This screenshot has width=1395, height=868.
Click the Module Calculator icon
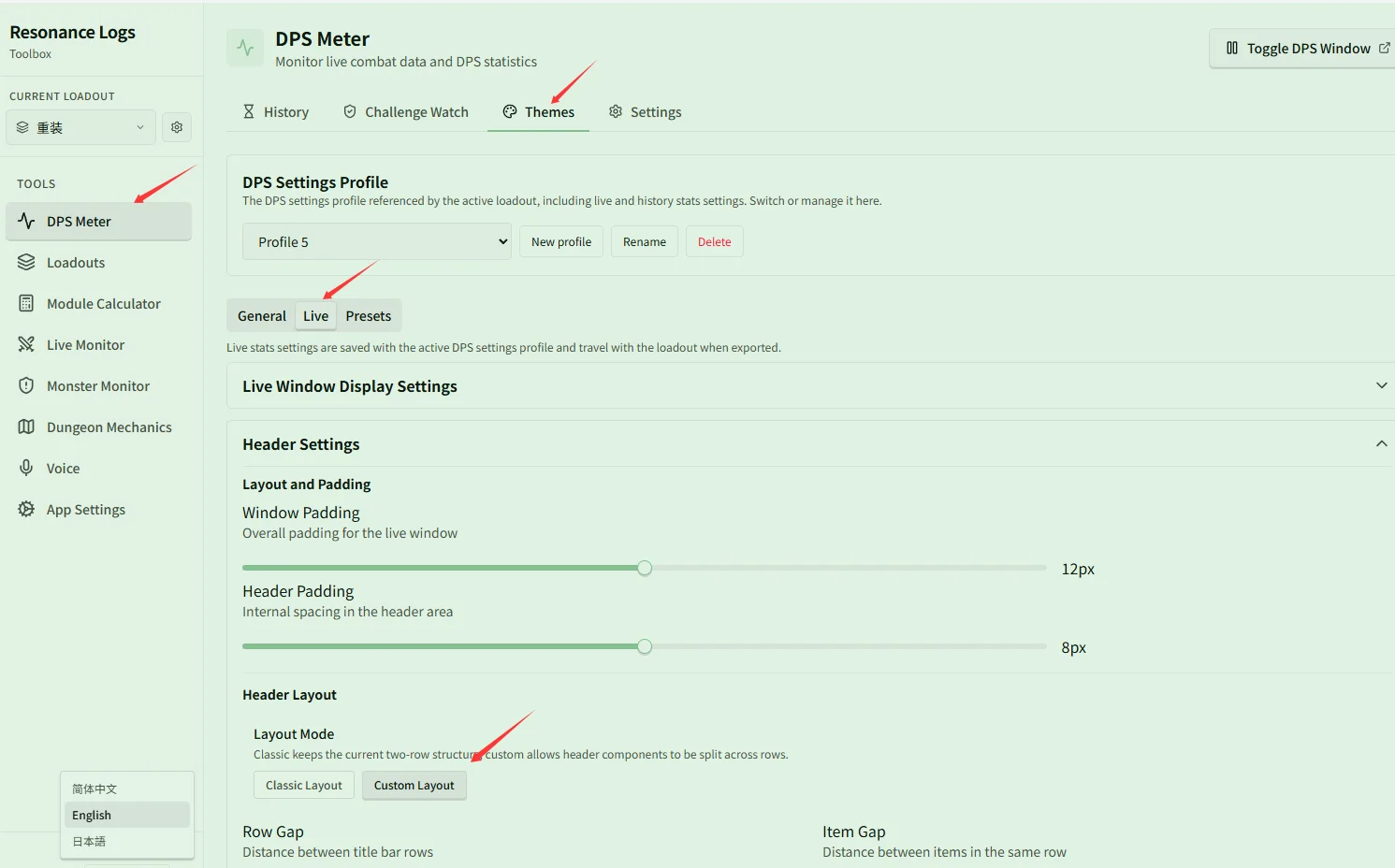[x=26, y=303]
